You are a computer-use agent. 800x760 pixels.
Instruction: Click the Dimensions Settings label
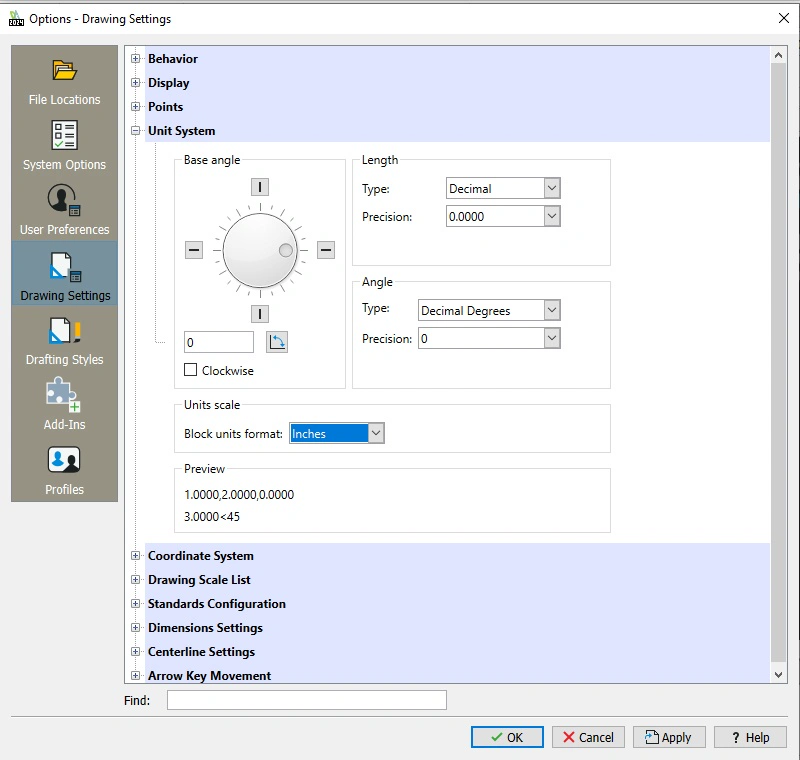205,627
